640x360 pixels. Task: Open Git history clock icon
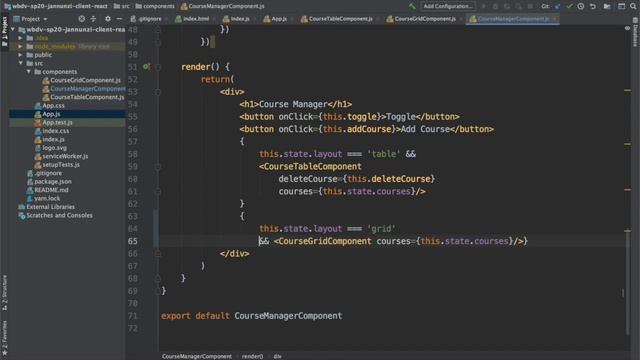pos(581,6)
